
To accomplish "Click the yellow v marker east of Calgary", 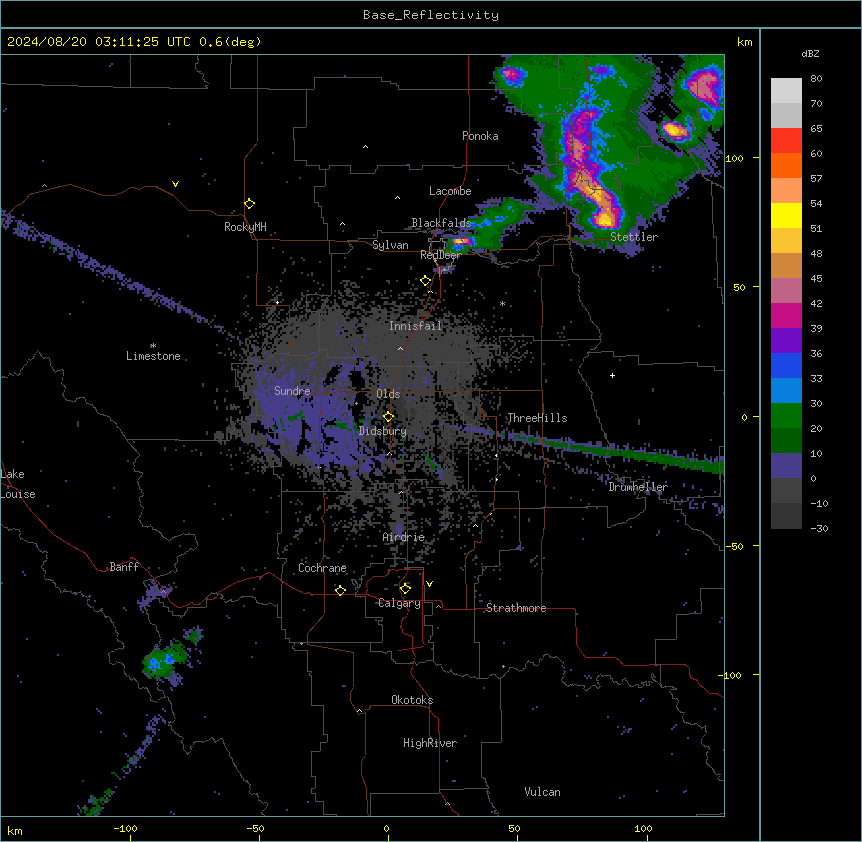I will 429,584.
